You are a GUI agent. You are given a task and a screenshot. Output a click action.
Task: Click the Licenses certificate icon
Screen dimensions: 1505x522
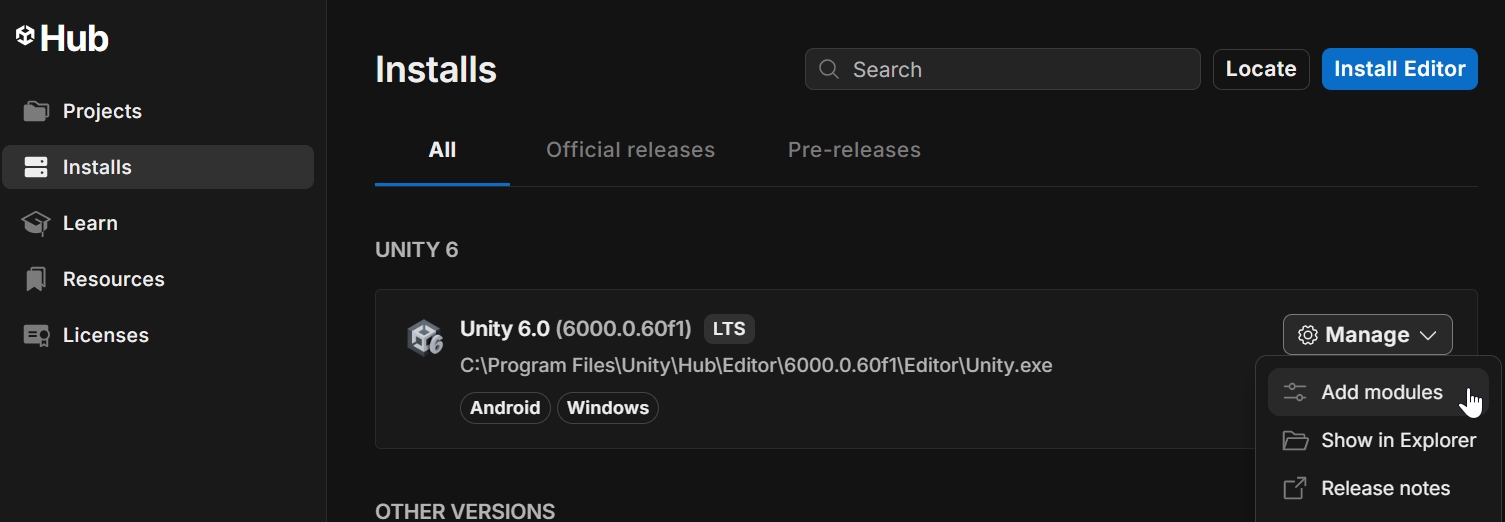pos(36,335)
